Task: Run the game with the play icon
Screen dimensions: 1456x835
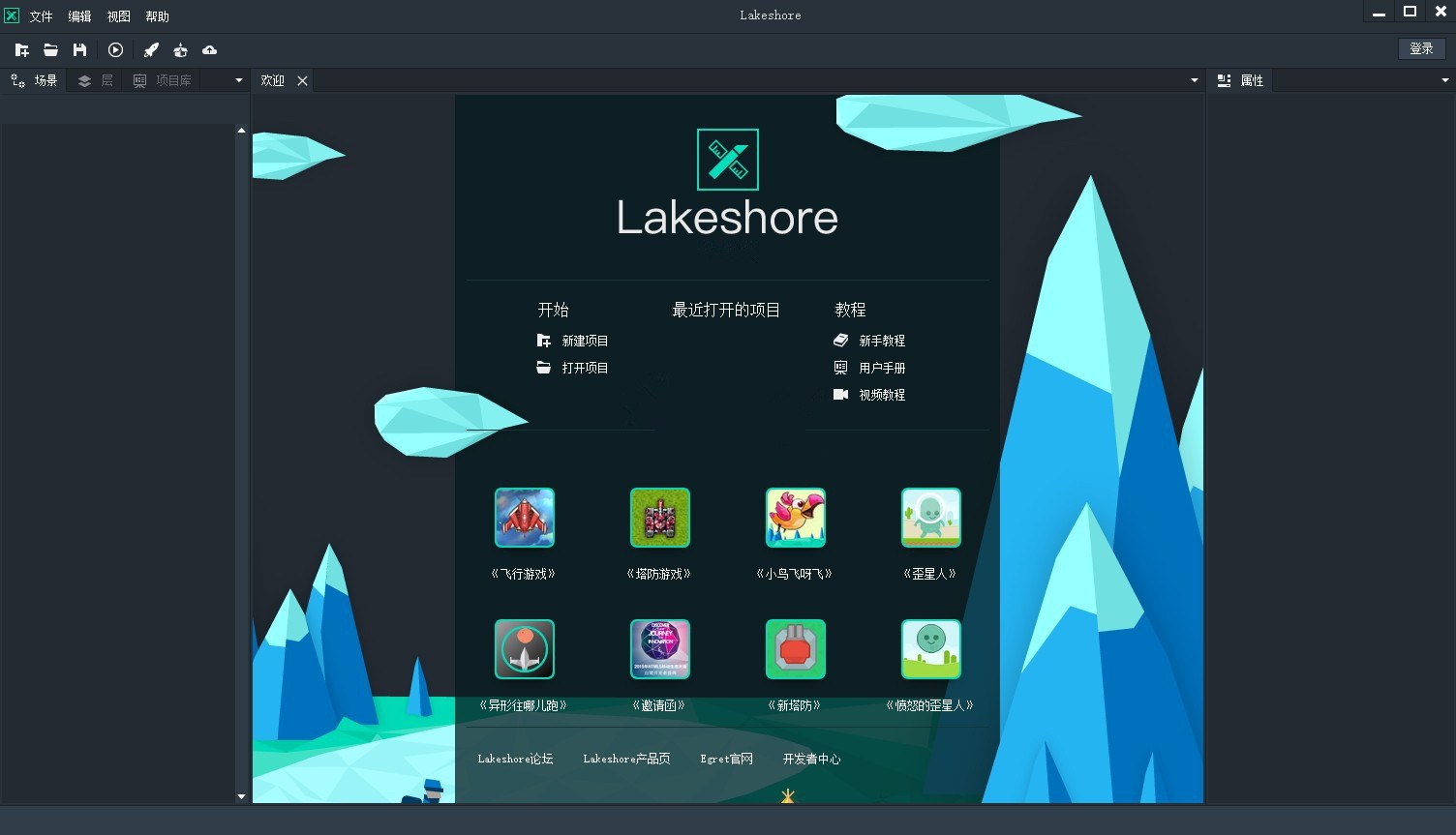Action: pyautogui.click(x=115, y=49)
